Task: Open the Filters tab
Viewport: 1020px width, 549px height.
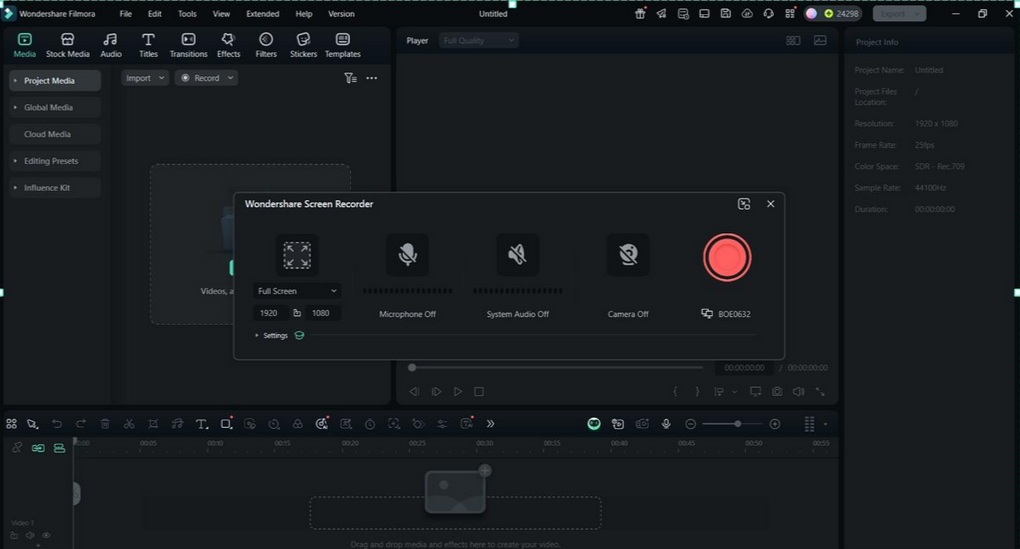Action: pos(266,46)
